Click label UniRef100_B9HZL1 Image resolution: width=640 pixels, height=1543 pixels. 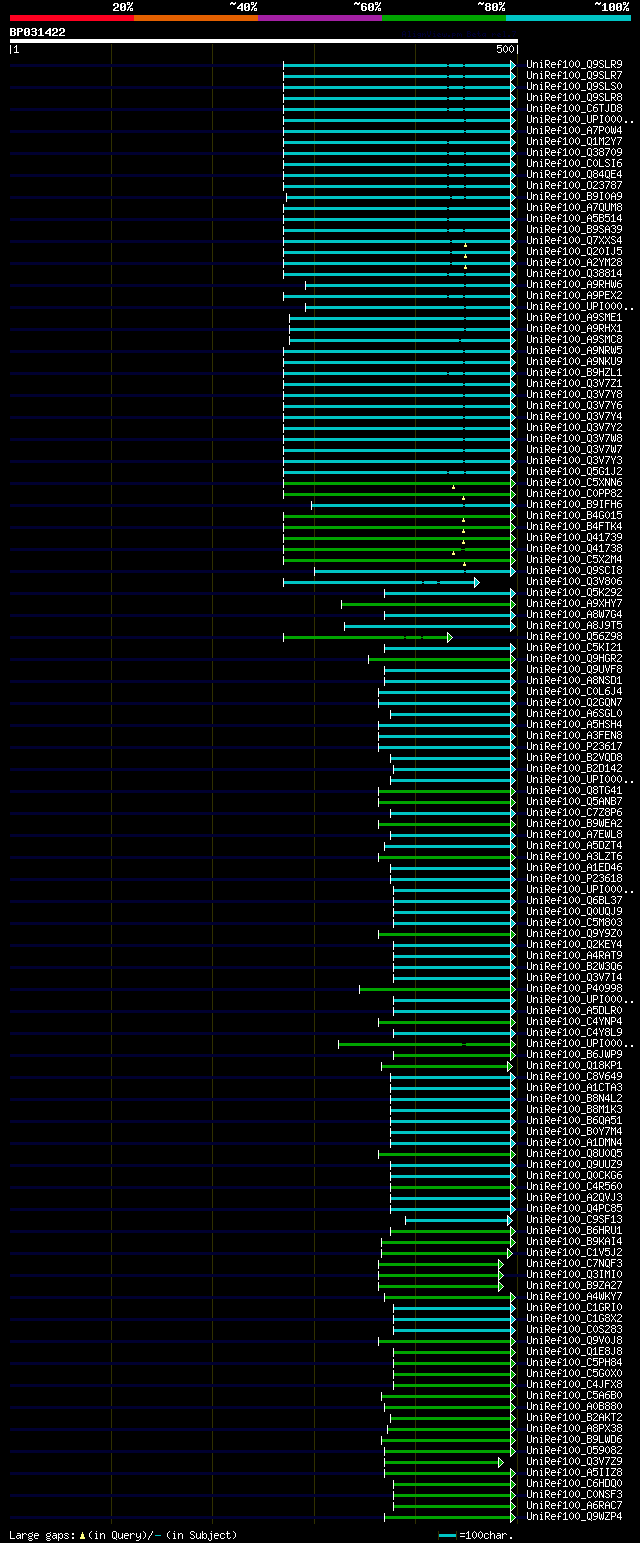pos(574,372)
